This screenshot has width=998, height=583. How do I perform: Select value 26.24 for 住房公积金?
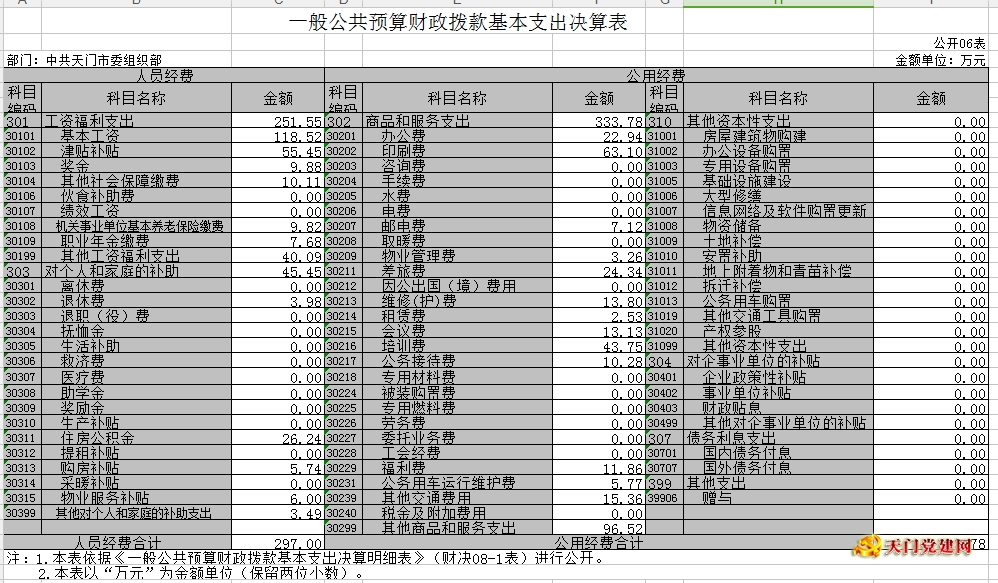(x=278, y=438)
